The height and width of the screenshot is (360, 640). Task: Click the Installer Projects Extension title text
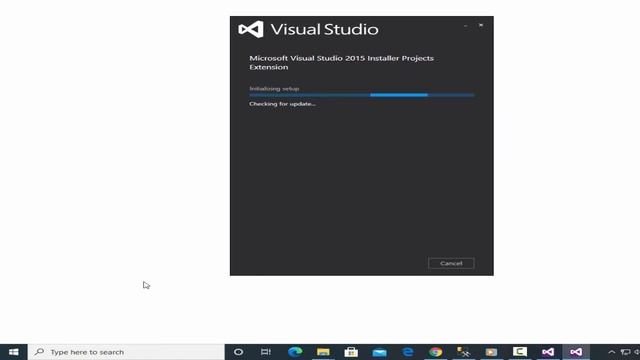(341, 62)
